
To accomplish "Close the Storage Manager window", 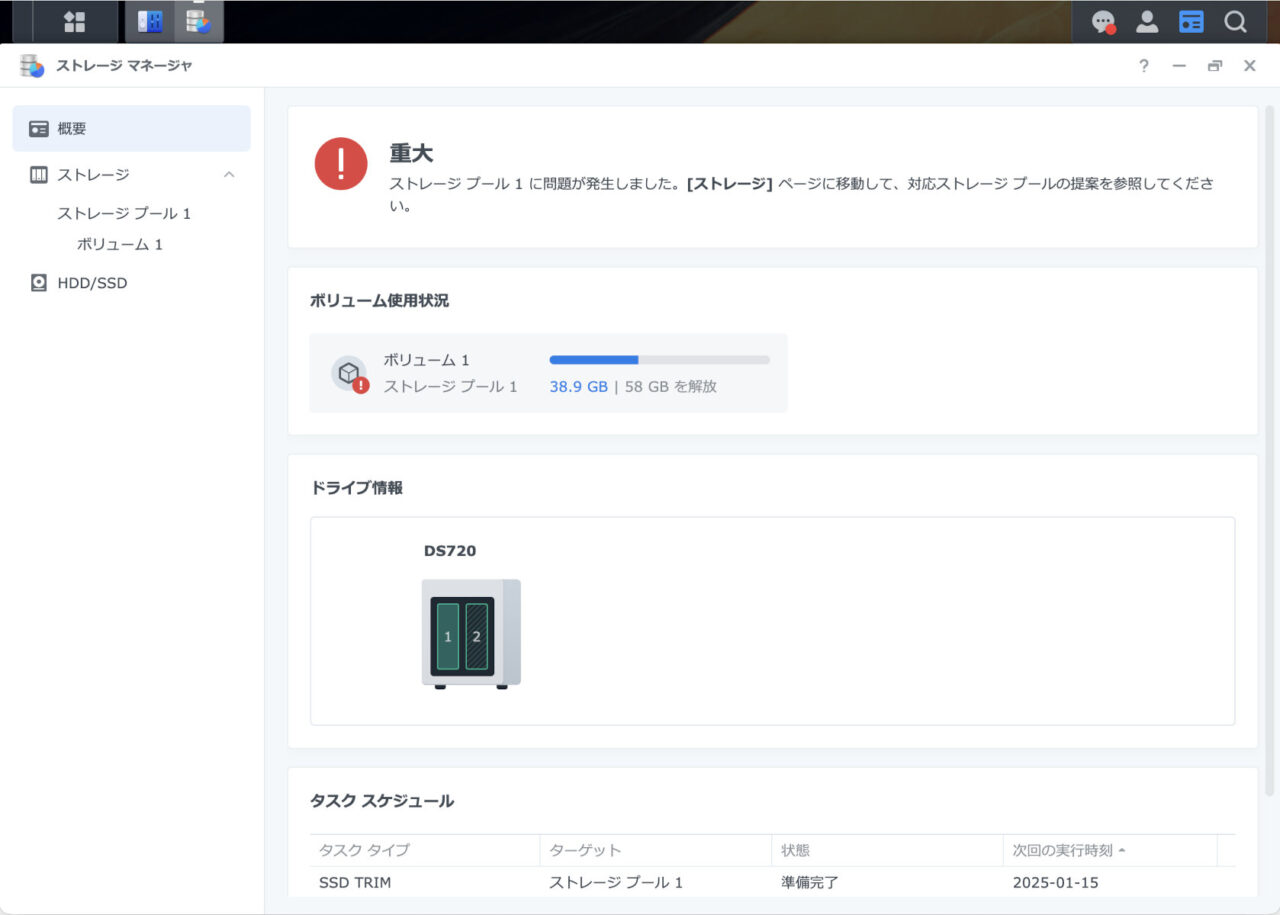I will tap(1250, 66).
